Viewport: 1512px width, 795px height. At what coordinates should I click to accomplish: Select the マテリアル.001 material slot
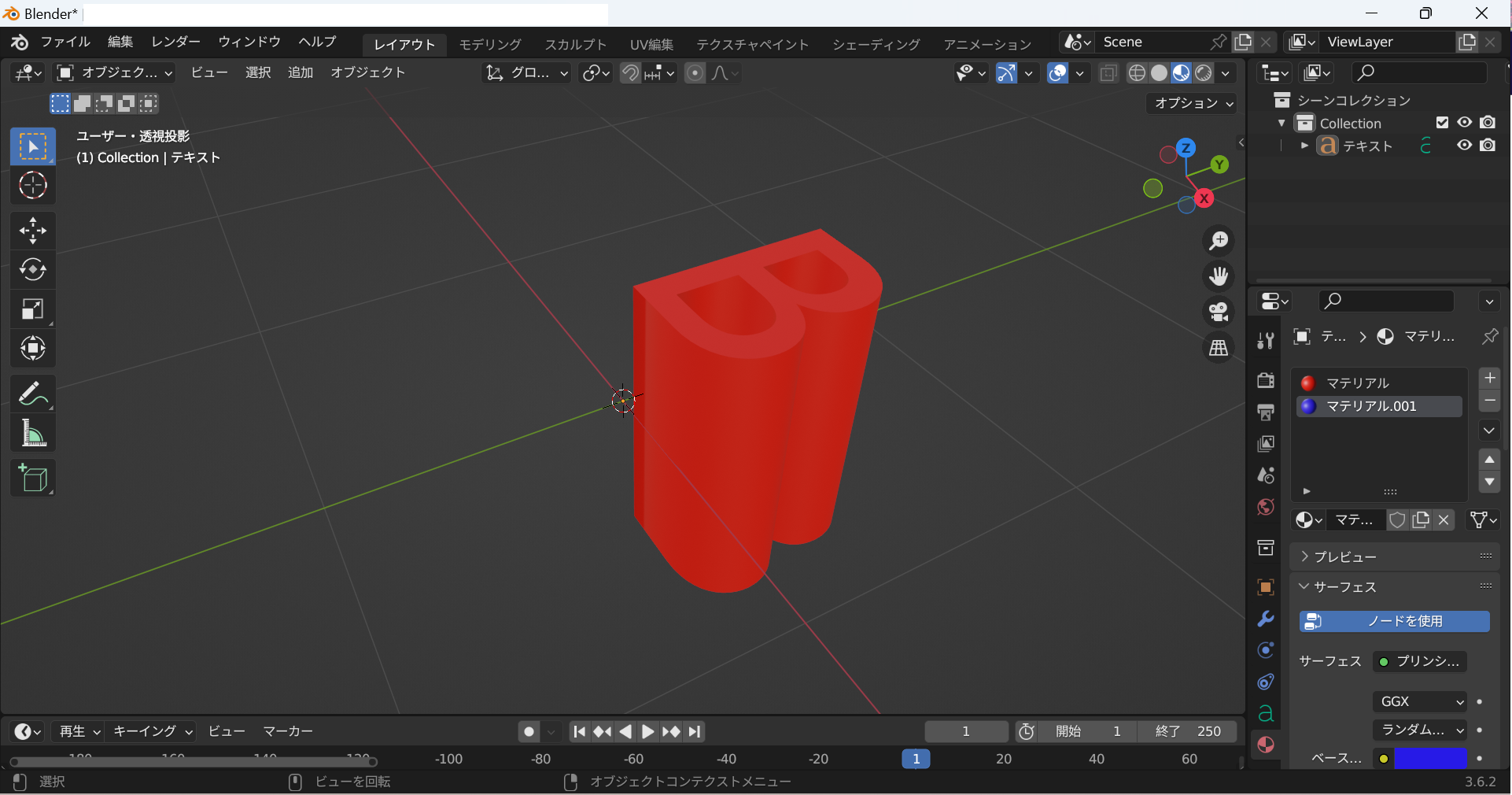[1379, 406]
